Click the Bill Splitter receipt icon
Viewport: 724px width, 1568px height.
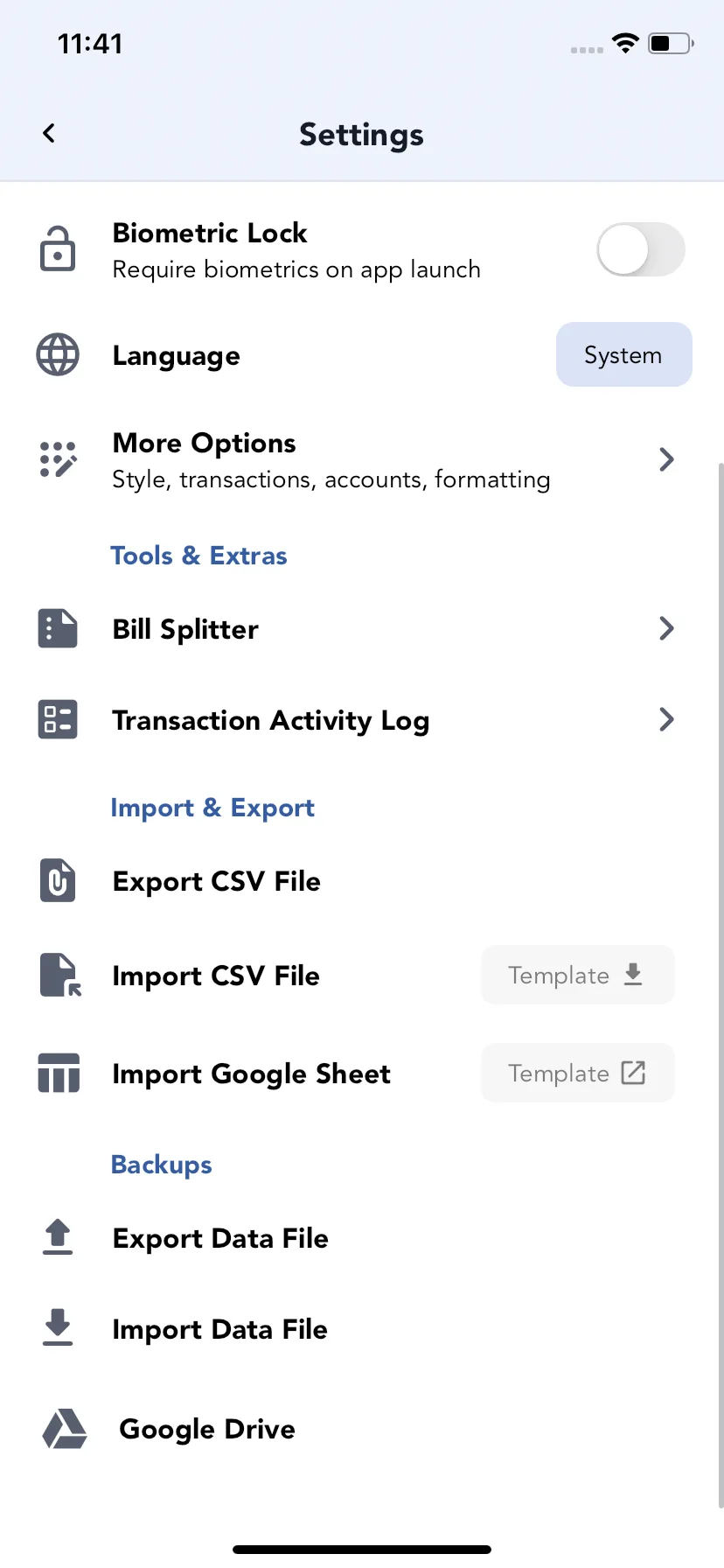tap(58, 629)
